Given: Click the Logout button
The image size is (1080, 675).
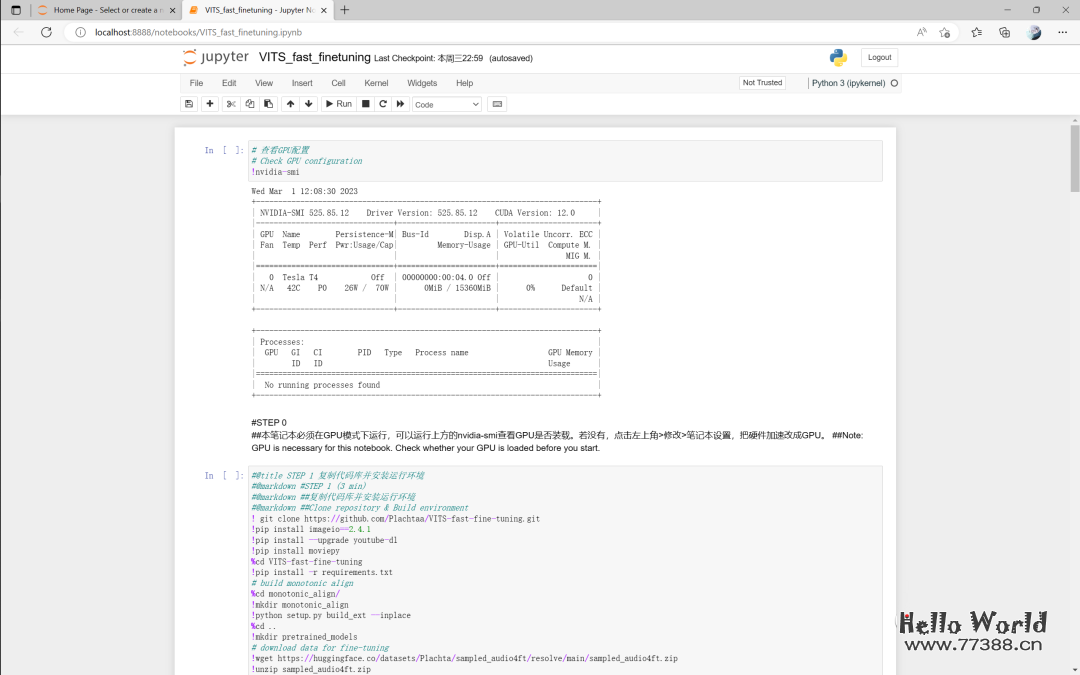Looking at the screenshot, I should coord(879,58).
